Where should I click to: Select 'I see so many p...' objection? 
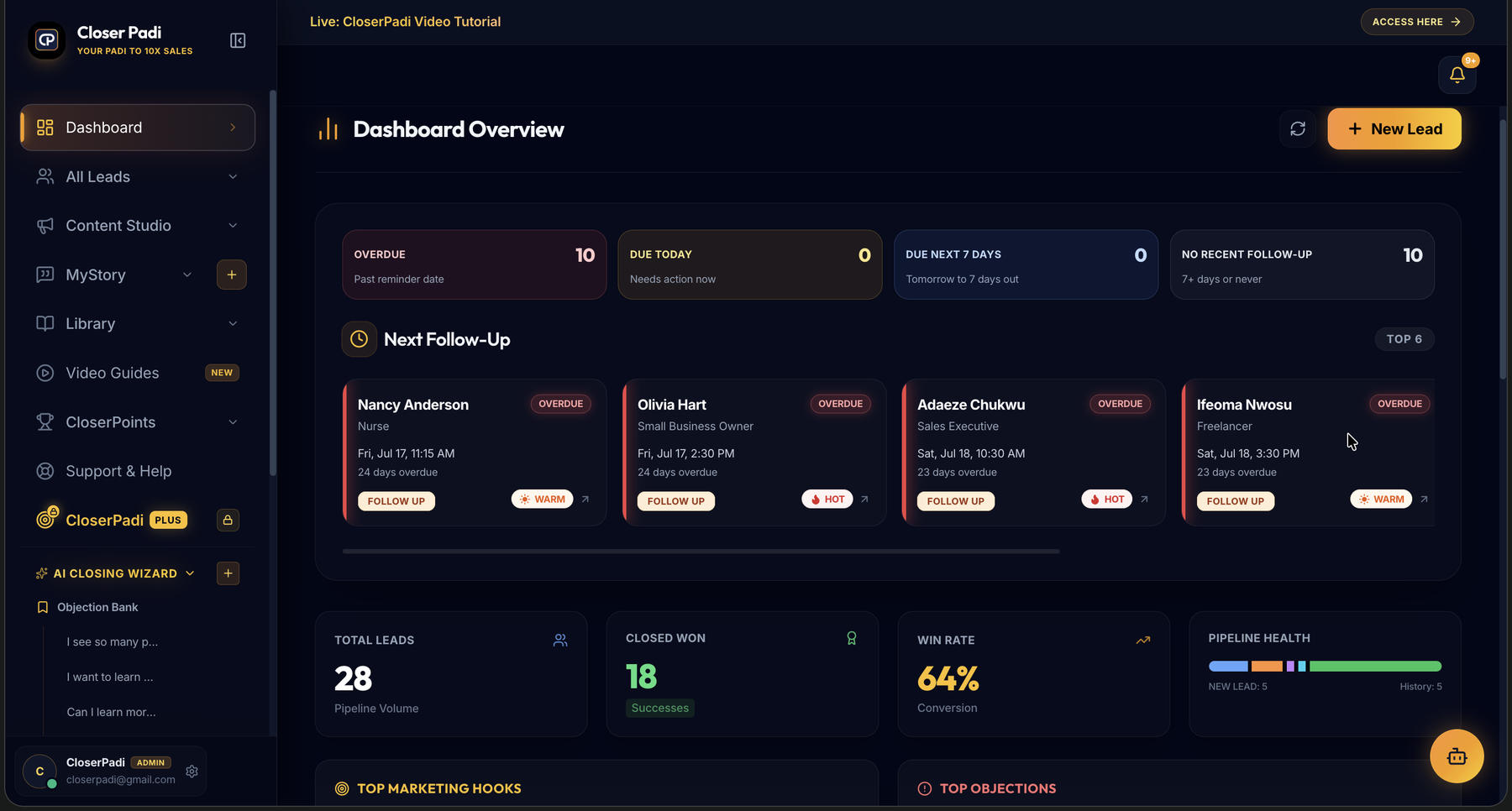click(113, 641)
